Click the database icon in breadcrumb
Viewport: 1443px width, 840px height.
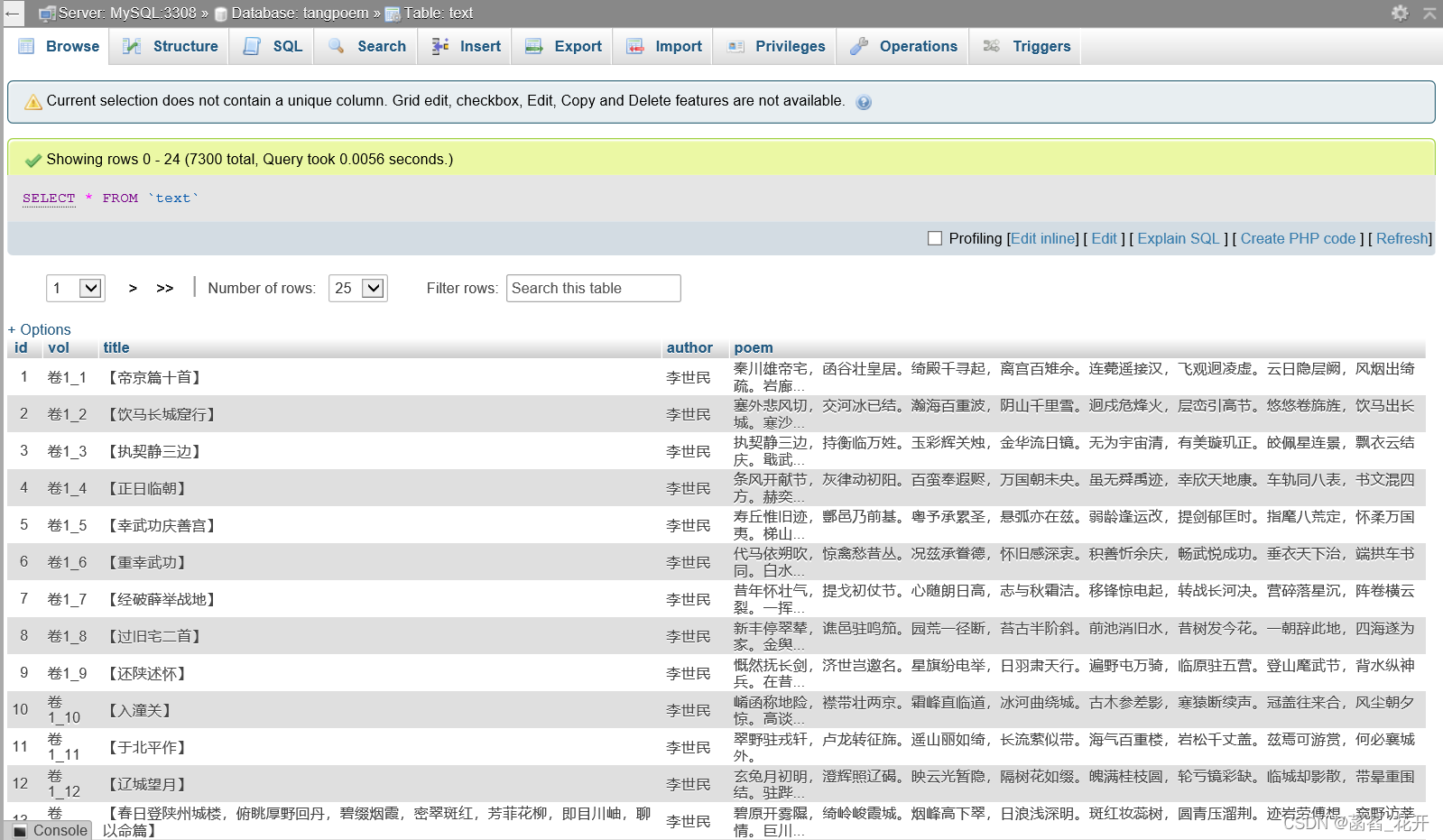tap(221, 14)
